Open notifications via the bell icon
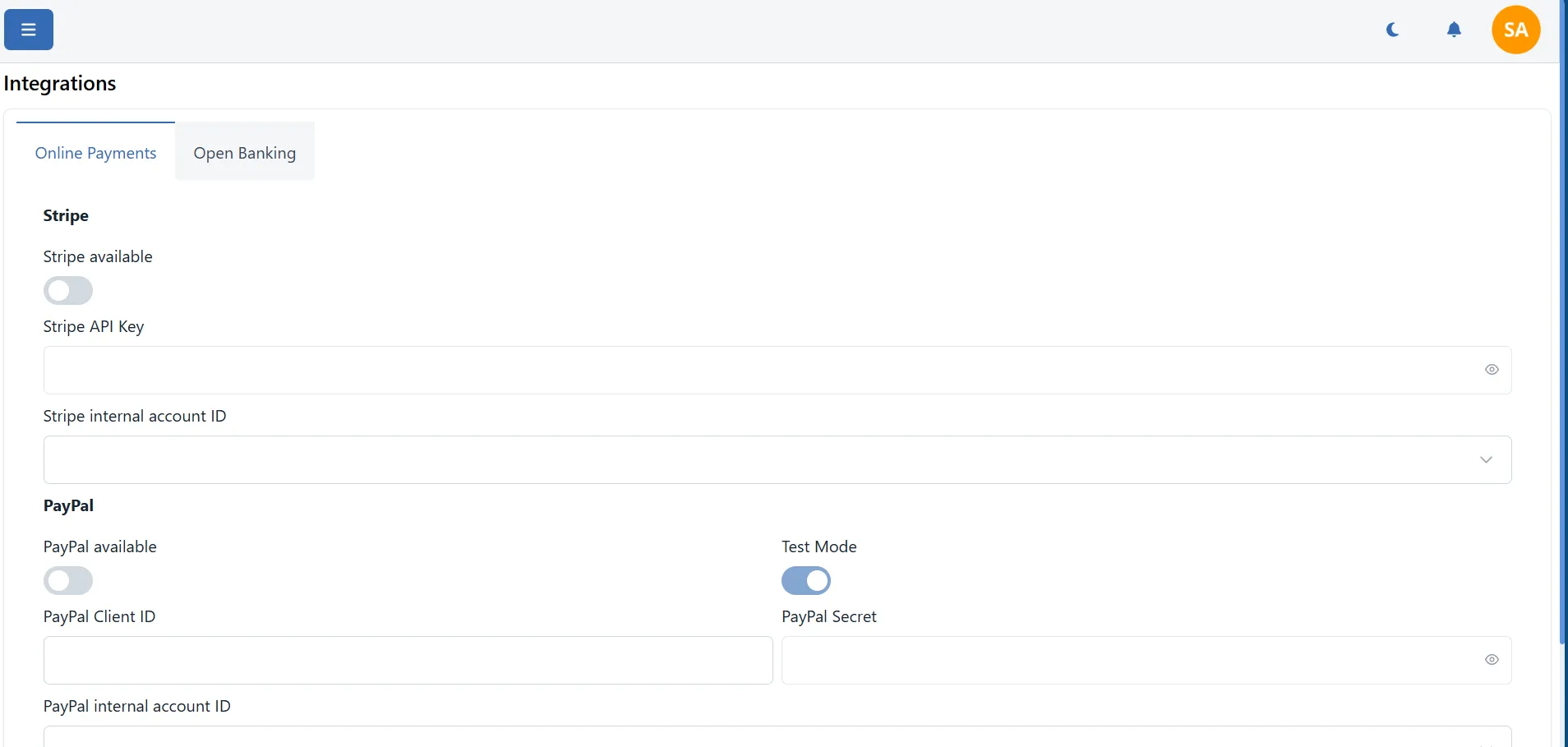1568x747 pixels. coord(1453,30)
